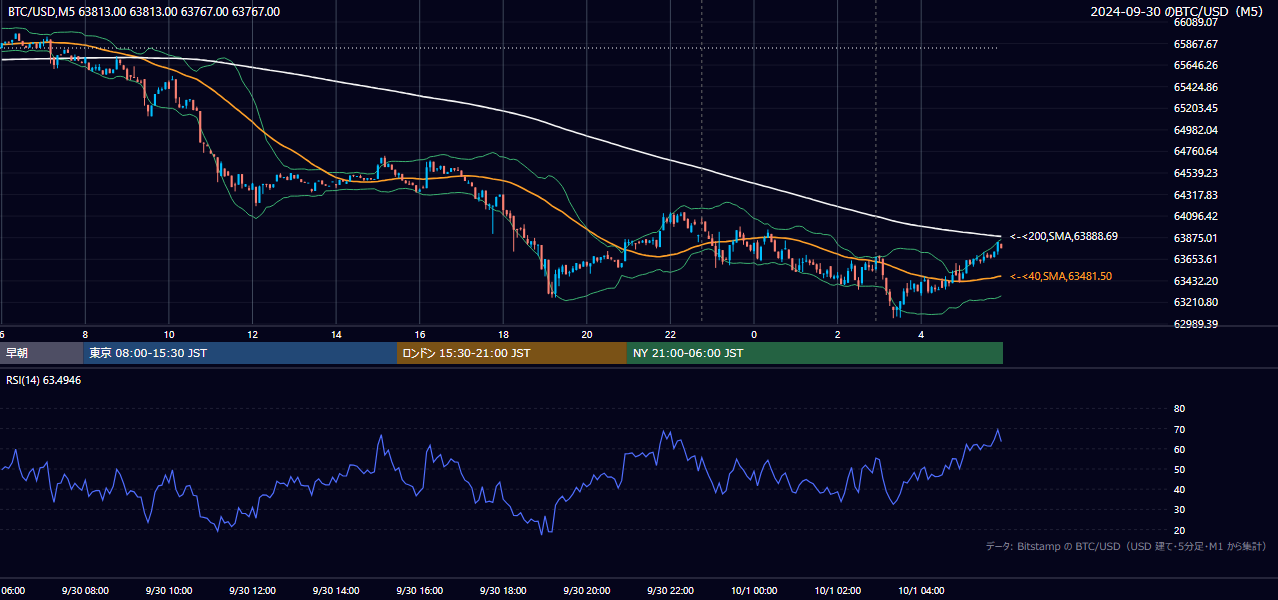Click the price axis value 64539.23

[x=1195, y=173]
